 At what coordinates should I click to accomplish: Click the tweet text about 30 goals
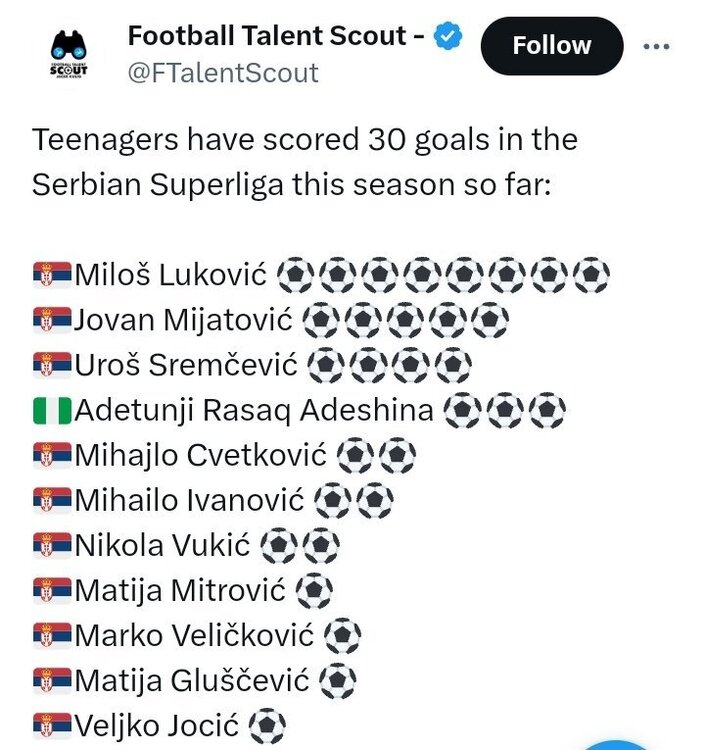pyautogui.click(x=304, y=161)
